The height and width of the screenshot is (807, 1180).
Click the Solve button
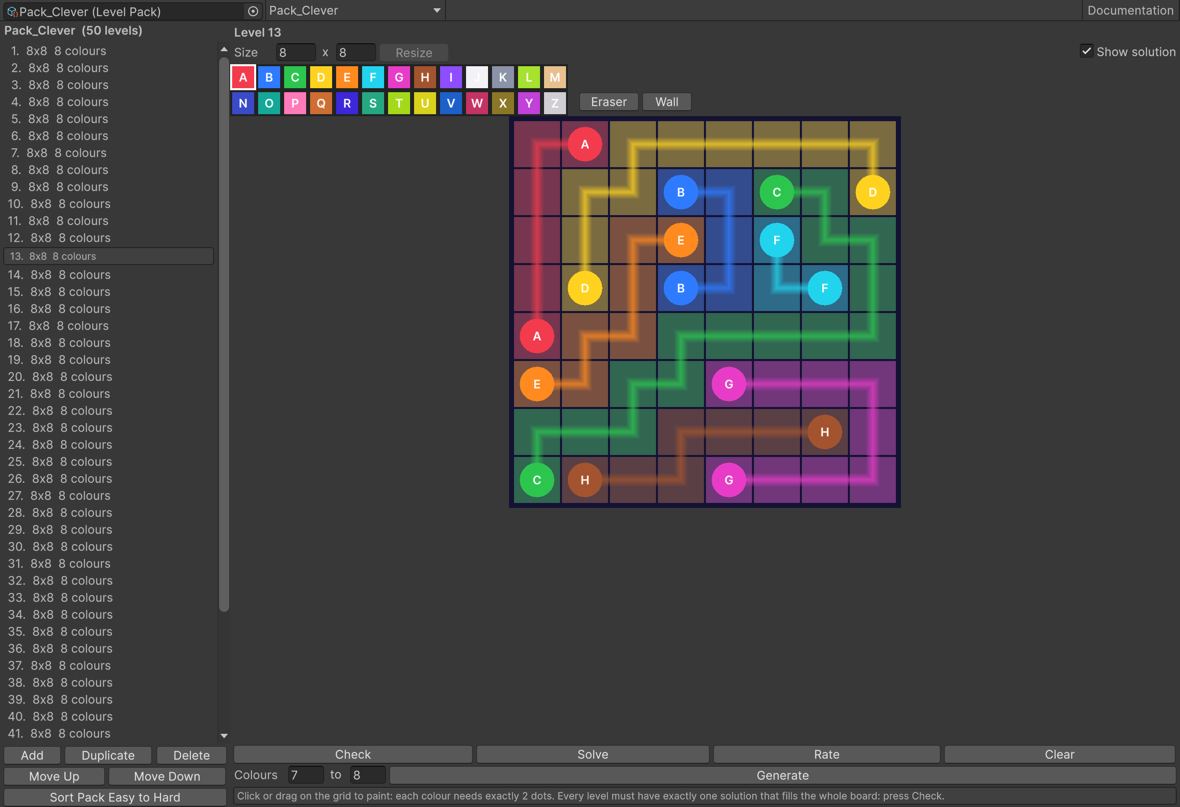[x=593, y=754]
